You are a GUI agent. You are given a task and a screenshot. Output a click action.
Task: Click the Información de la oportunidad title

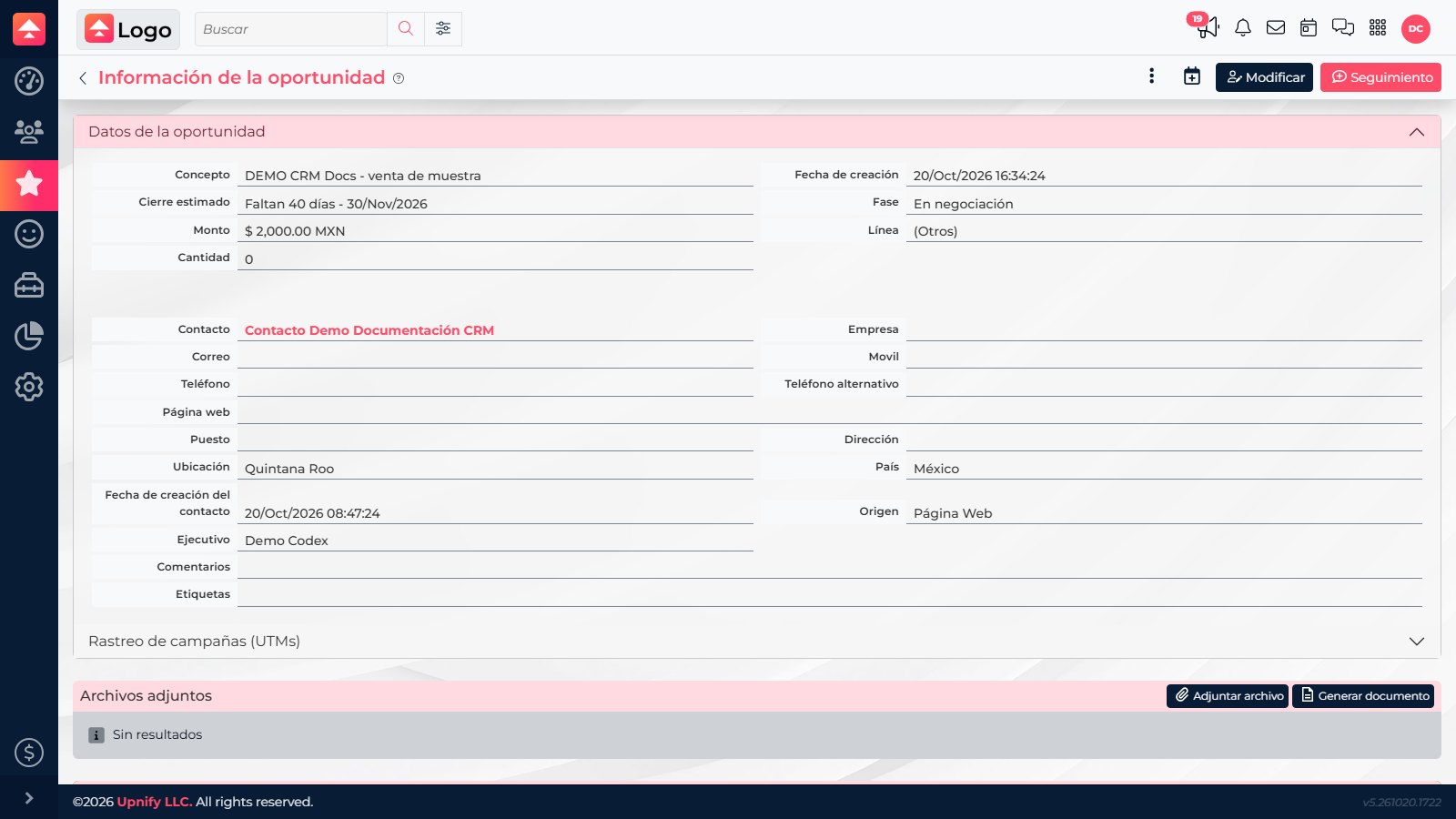(x=241, y=77)
